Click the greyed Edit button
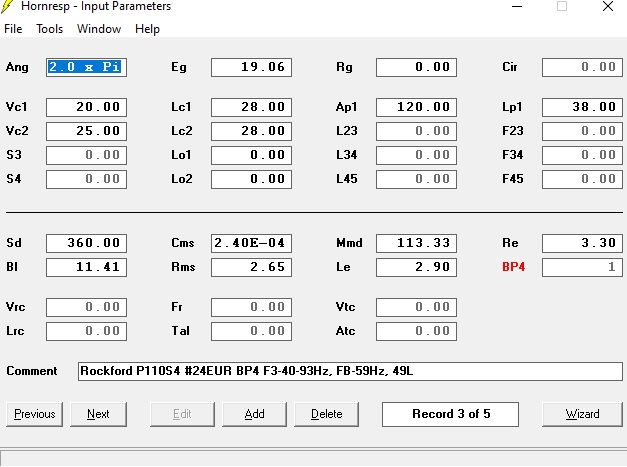The image size is (627, 467). 182,414
